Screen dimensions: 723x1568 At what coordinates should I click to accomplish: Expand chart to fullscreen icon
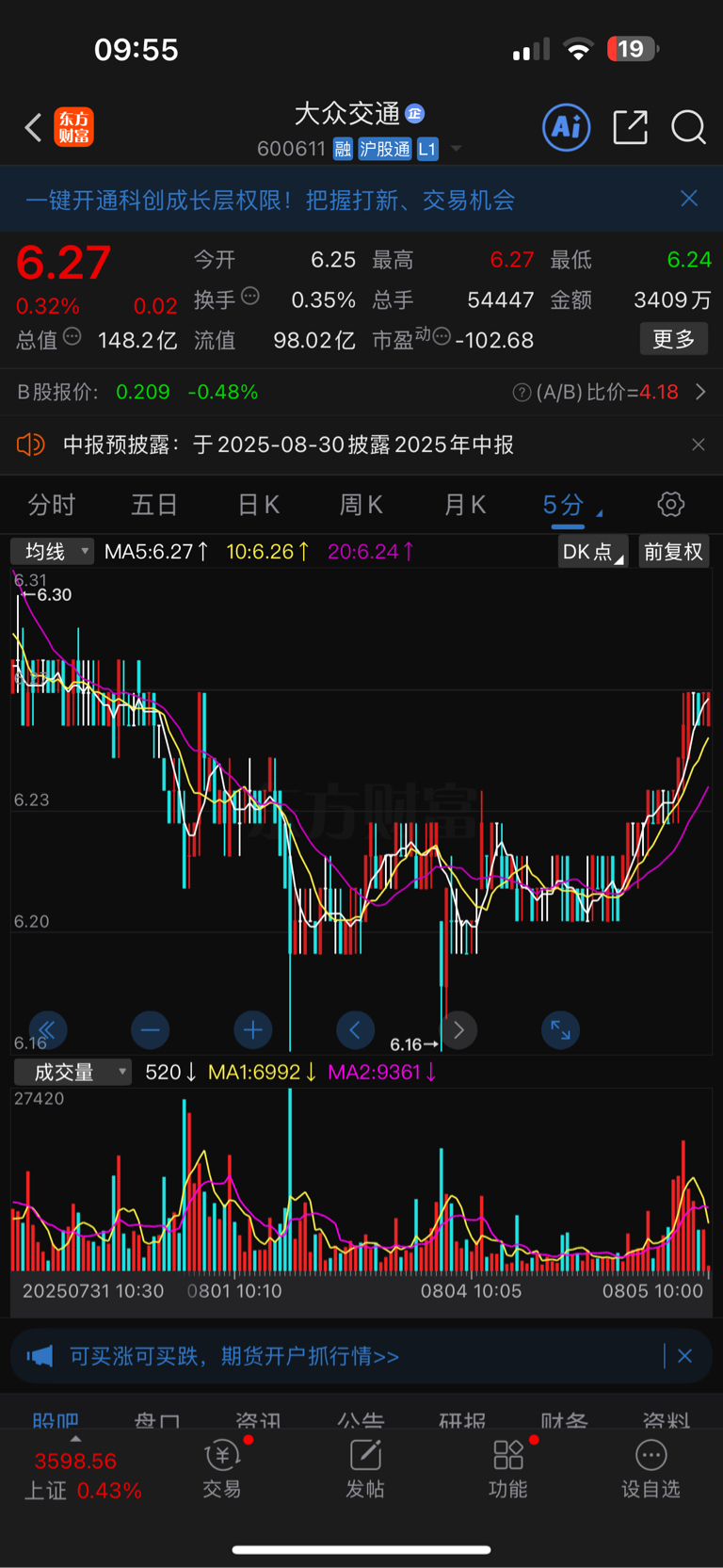click(560, 1029)
